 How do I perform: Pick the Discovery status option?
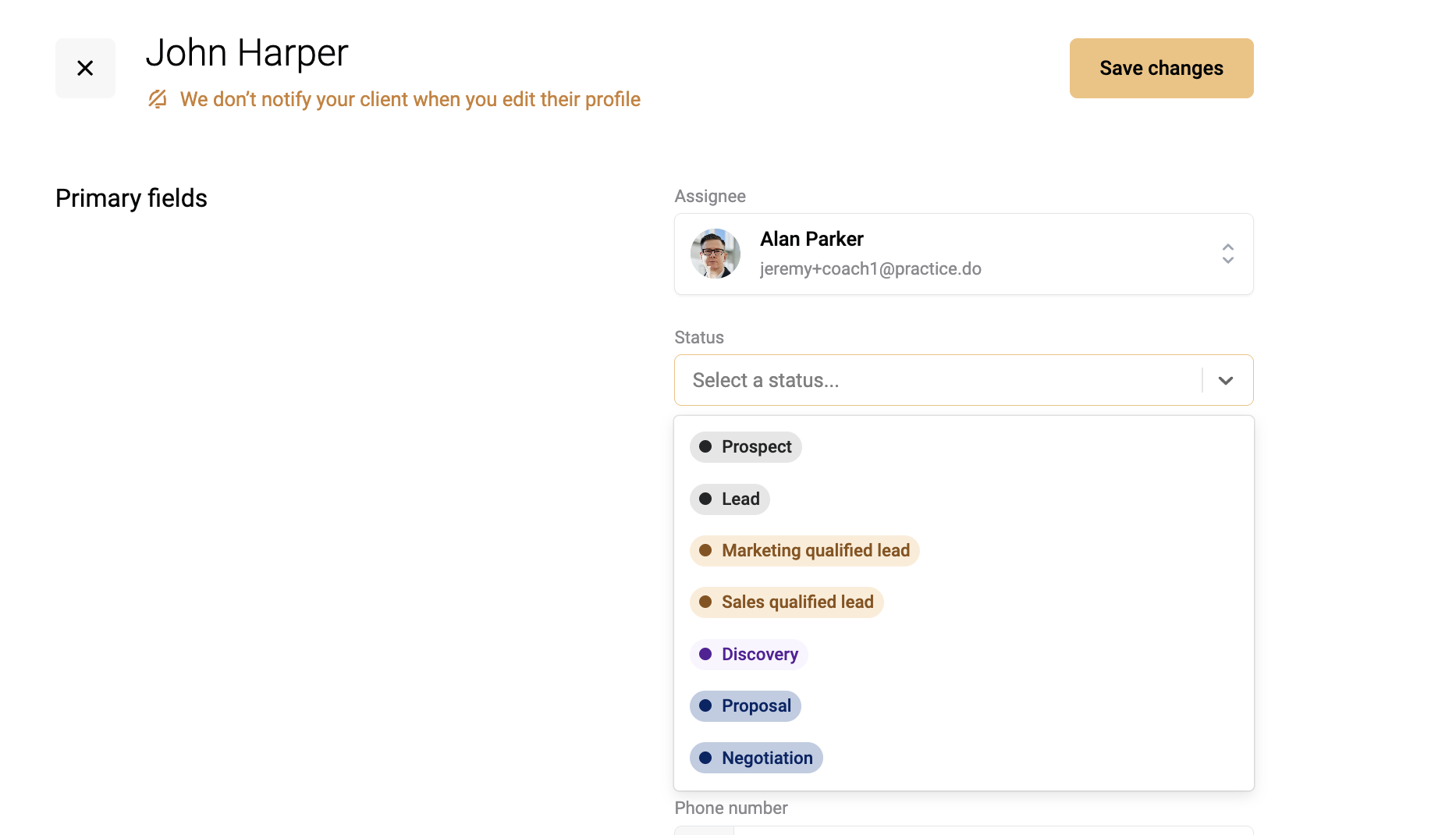[x=749, y=654]
